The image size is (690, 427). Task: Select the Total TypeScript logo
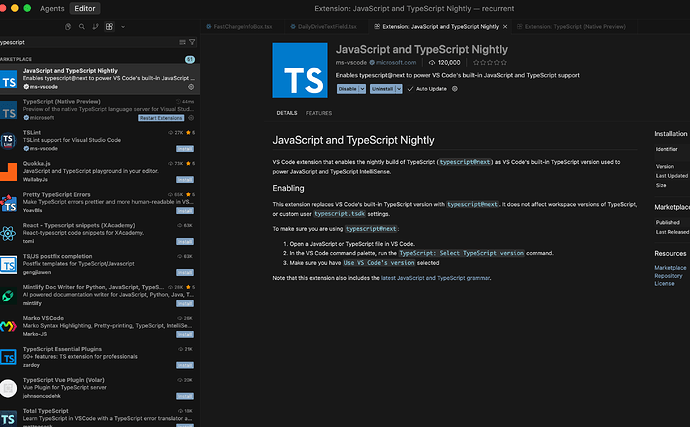click(x=8, y=419)
